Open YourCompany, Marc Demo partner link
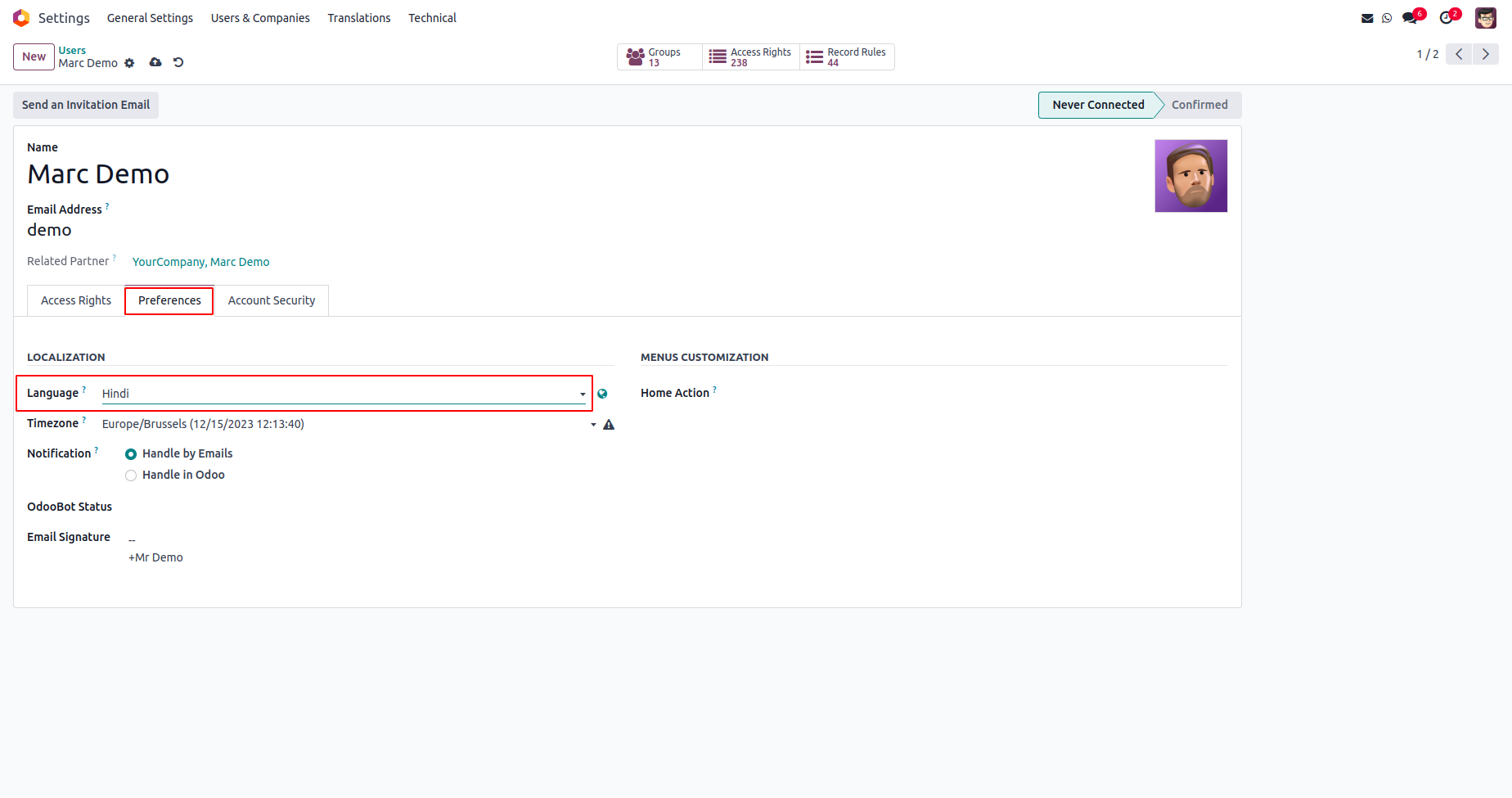The width and height of the screenshot is (1512, 798). point(201,262)
